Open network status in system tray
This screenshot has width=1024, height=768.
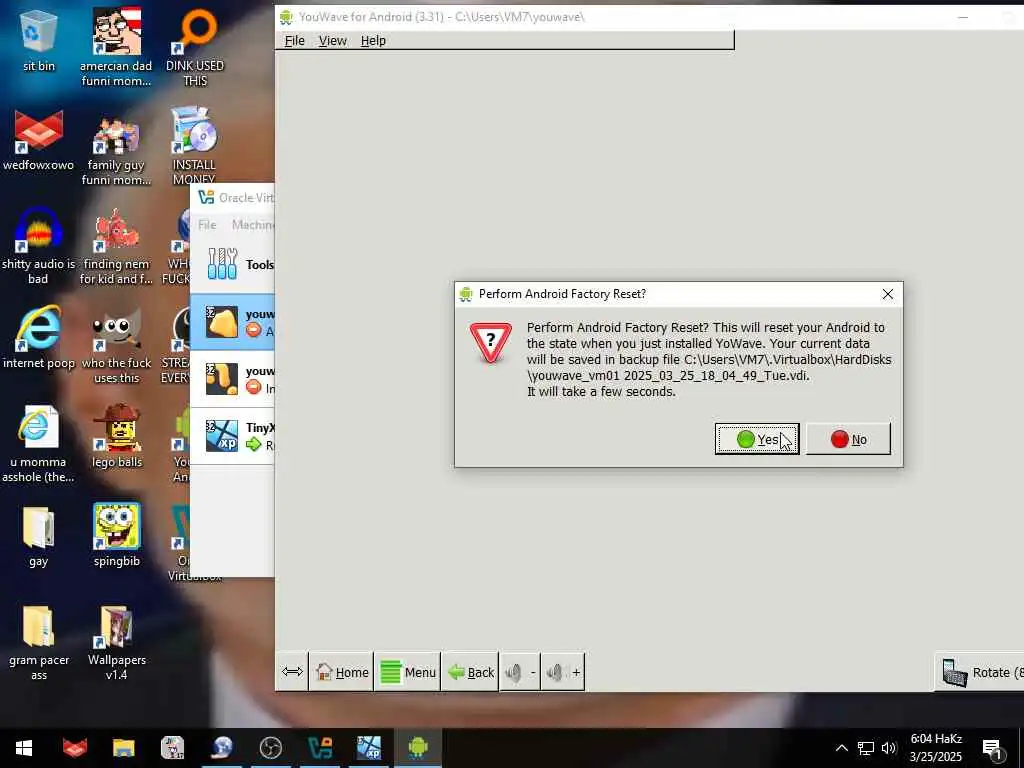(x=866, y=748)
